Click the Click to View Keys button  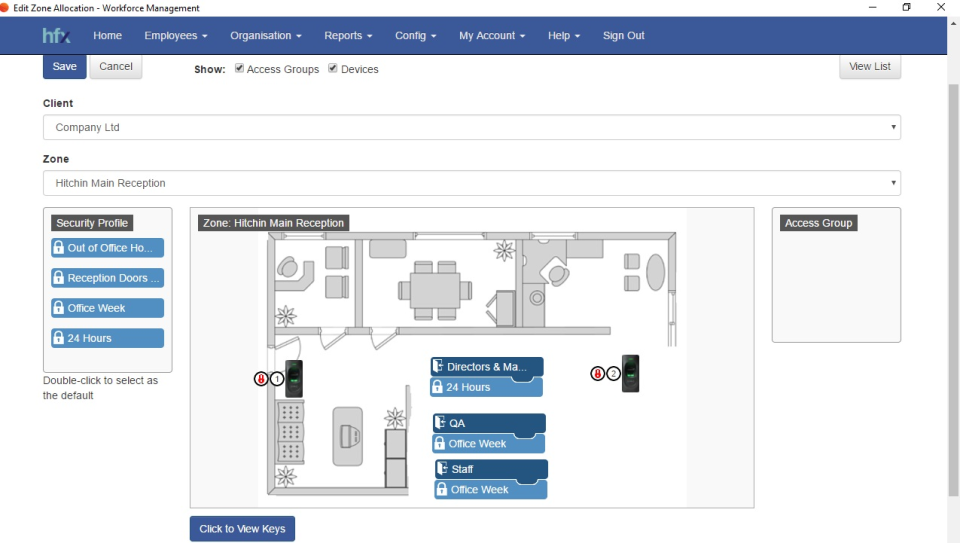click(242, 529)
